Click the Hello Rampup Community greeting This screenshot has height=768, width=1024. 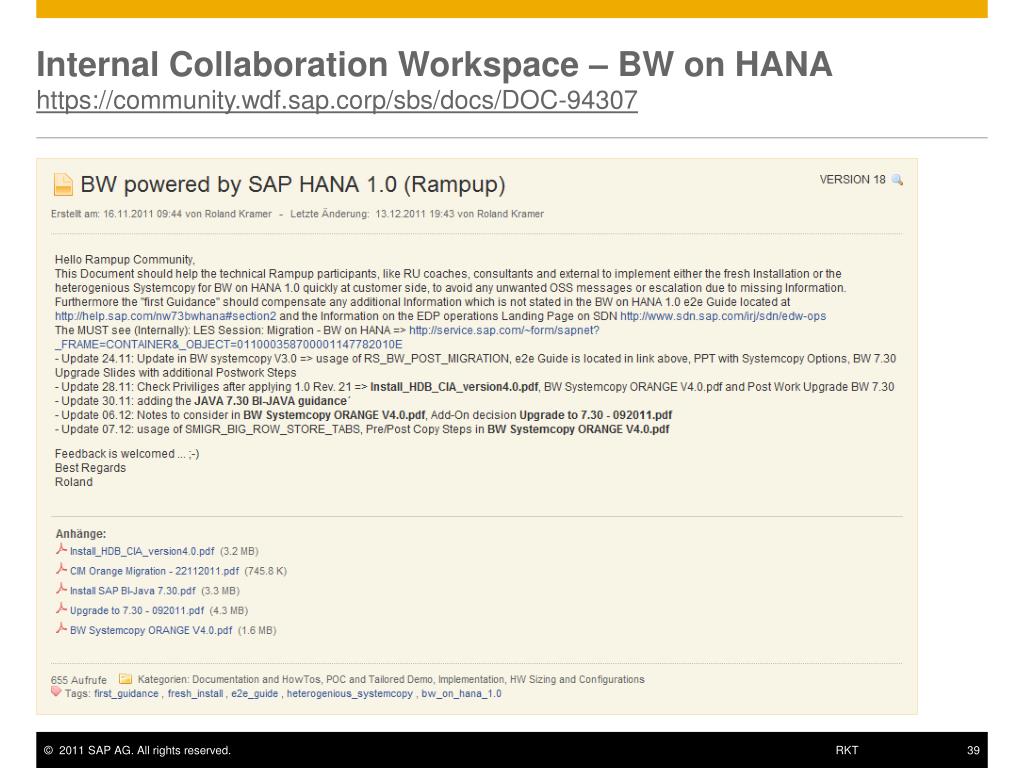pyautogui.click(x=125, y=260)
